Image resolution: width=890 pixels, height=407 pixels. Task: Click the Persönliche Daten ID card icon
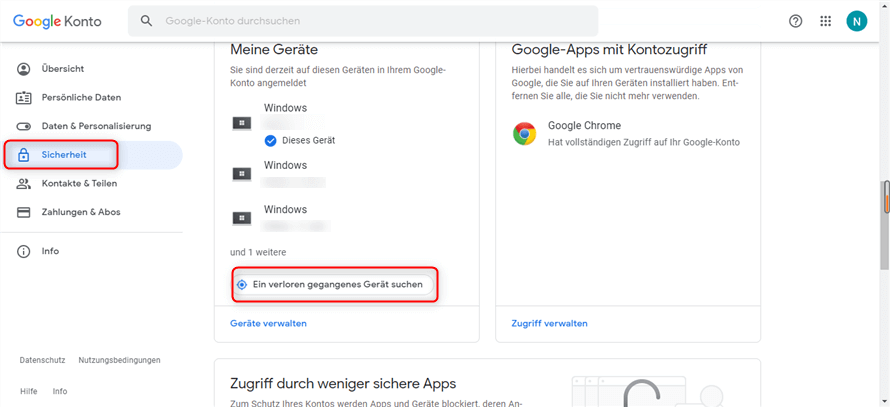[23, 98]
